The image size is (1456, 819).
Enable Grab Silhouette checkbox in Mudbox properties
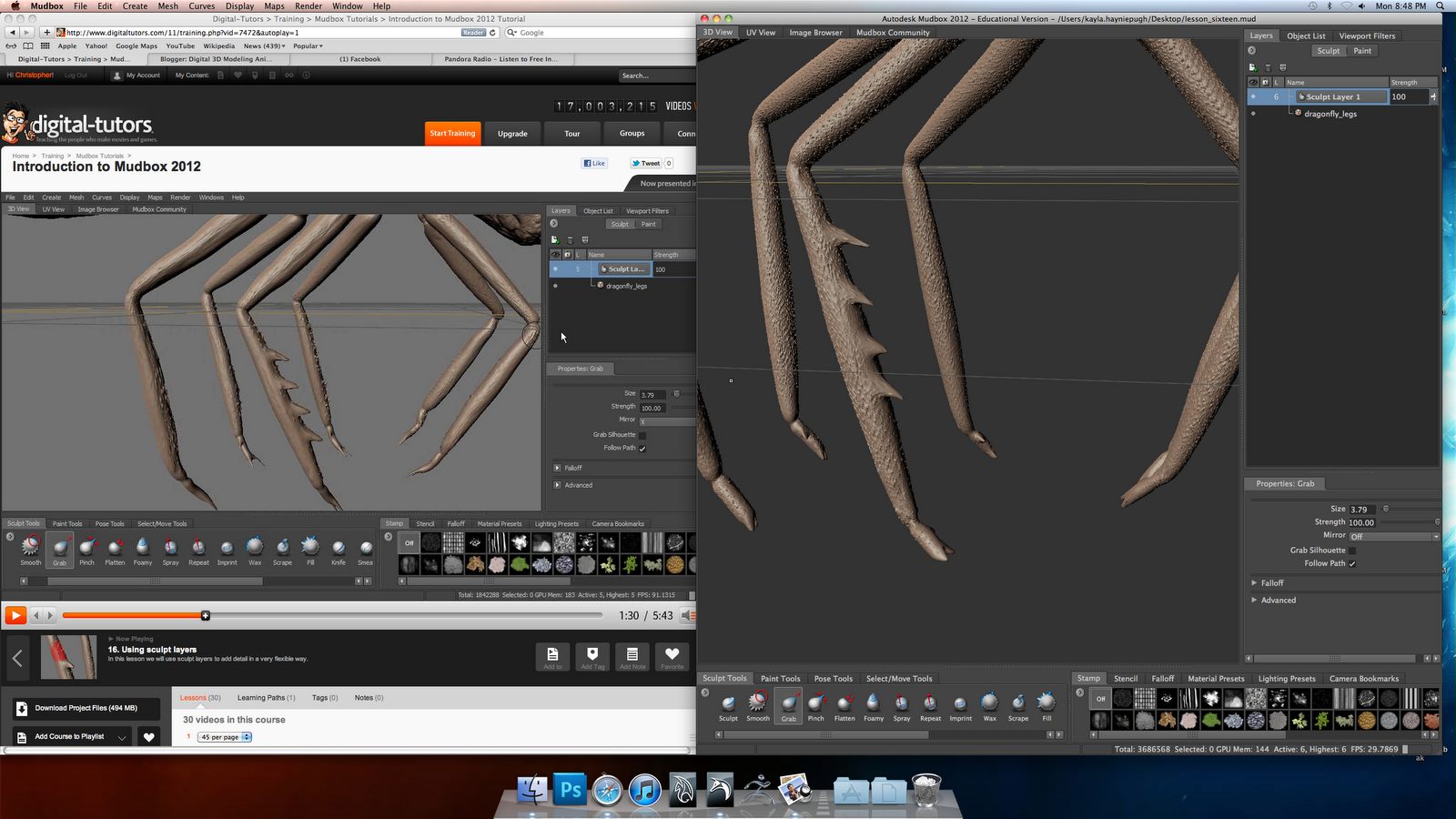pos(1352,551)
